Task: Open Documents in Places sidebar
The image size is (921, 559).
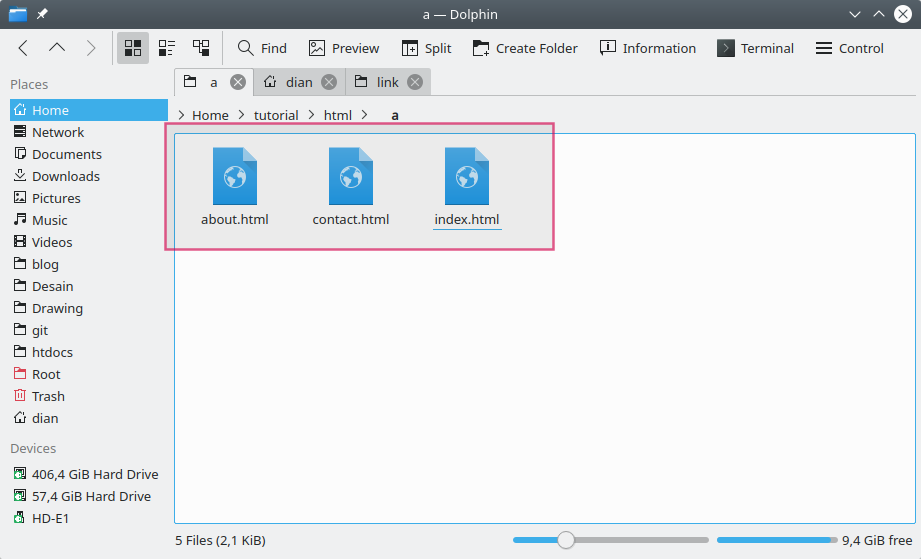Action: point(89,154)
